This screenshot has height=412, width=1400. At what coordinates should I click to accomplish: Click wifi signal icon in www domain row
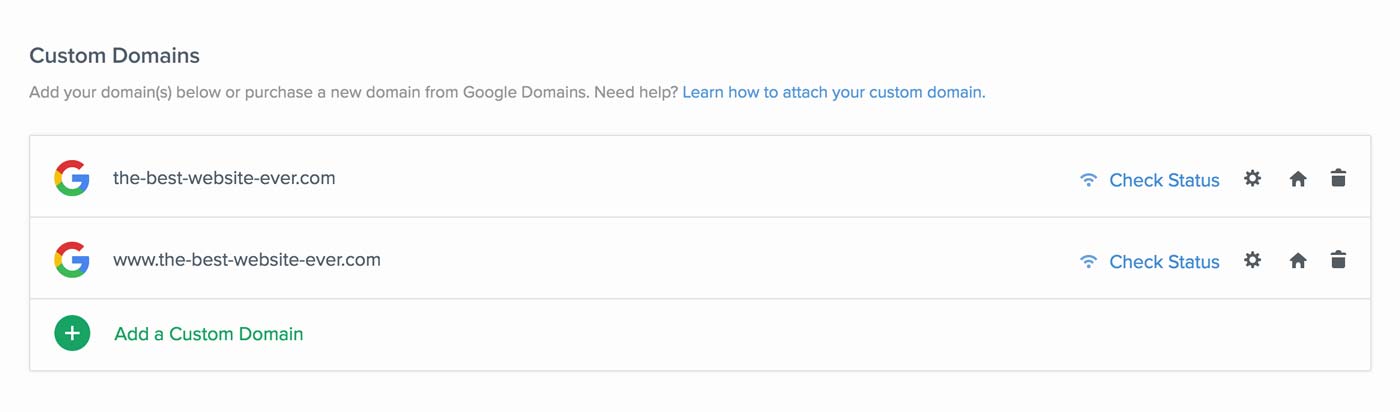pyautogui.click(x=1089, y=262)
